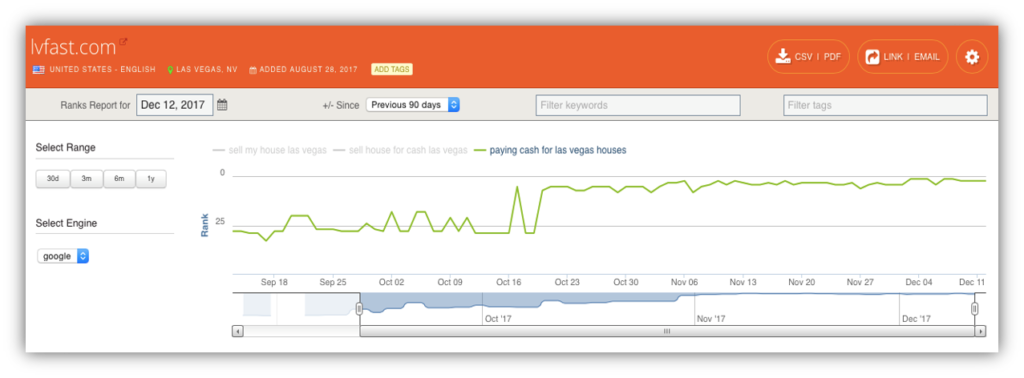Viewport: 1024px width, 378px height.
Task: Click the PDF export link
Action: click(x=832, y=57)
